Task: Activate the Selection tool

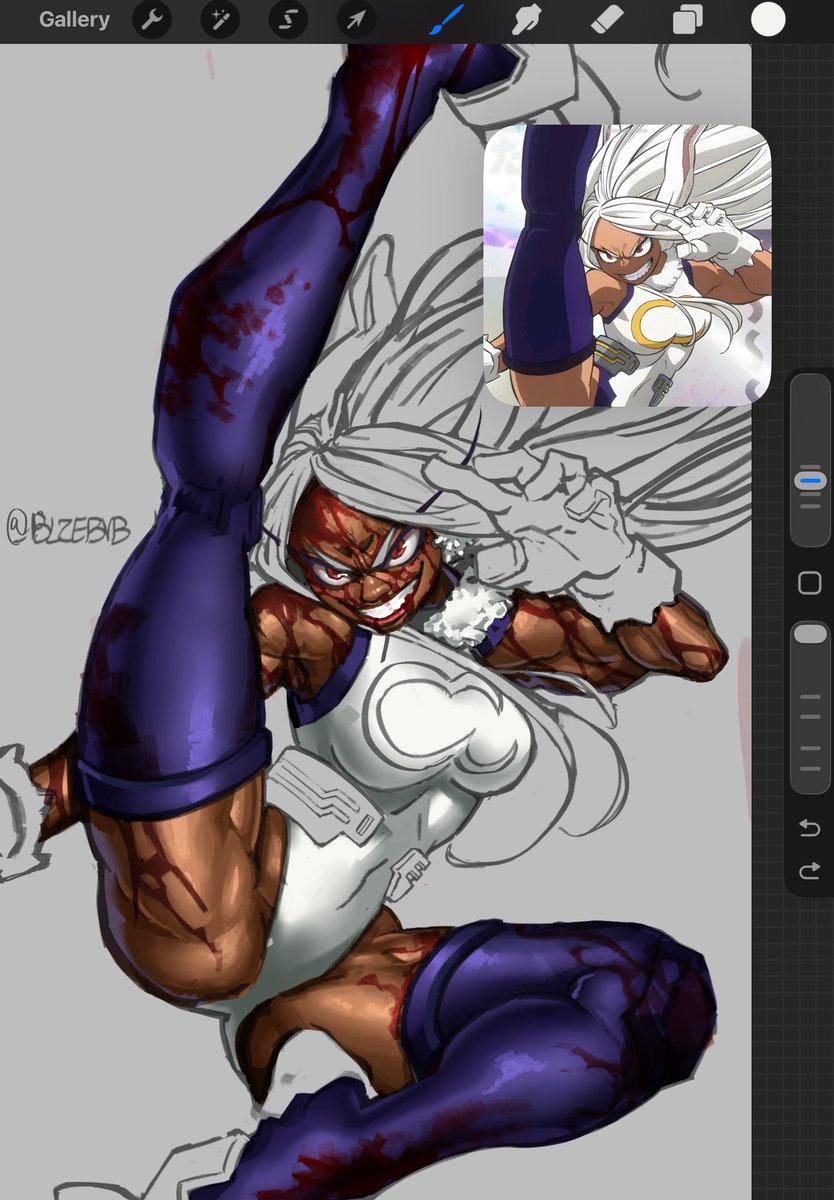Action: tap(288, 19)
